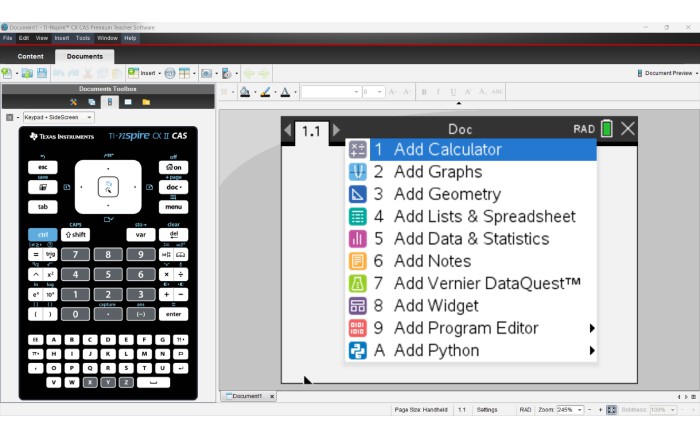This screenshot has height=438, width=700.
Task: Expand the Add Program Editor submenu arrow
Action: [x=592, y=328]
